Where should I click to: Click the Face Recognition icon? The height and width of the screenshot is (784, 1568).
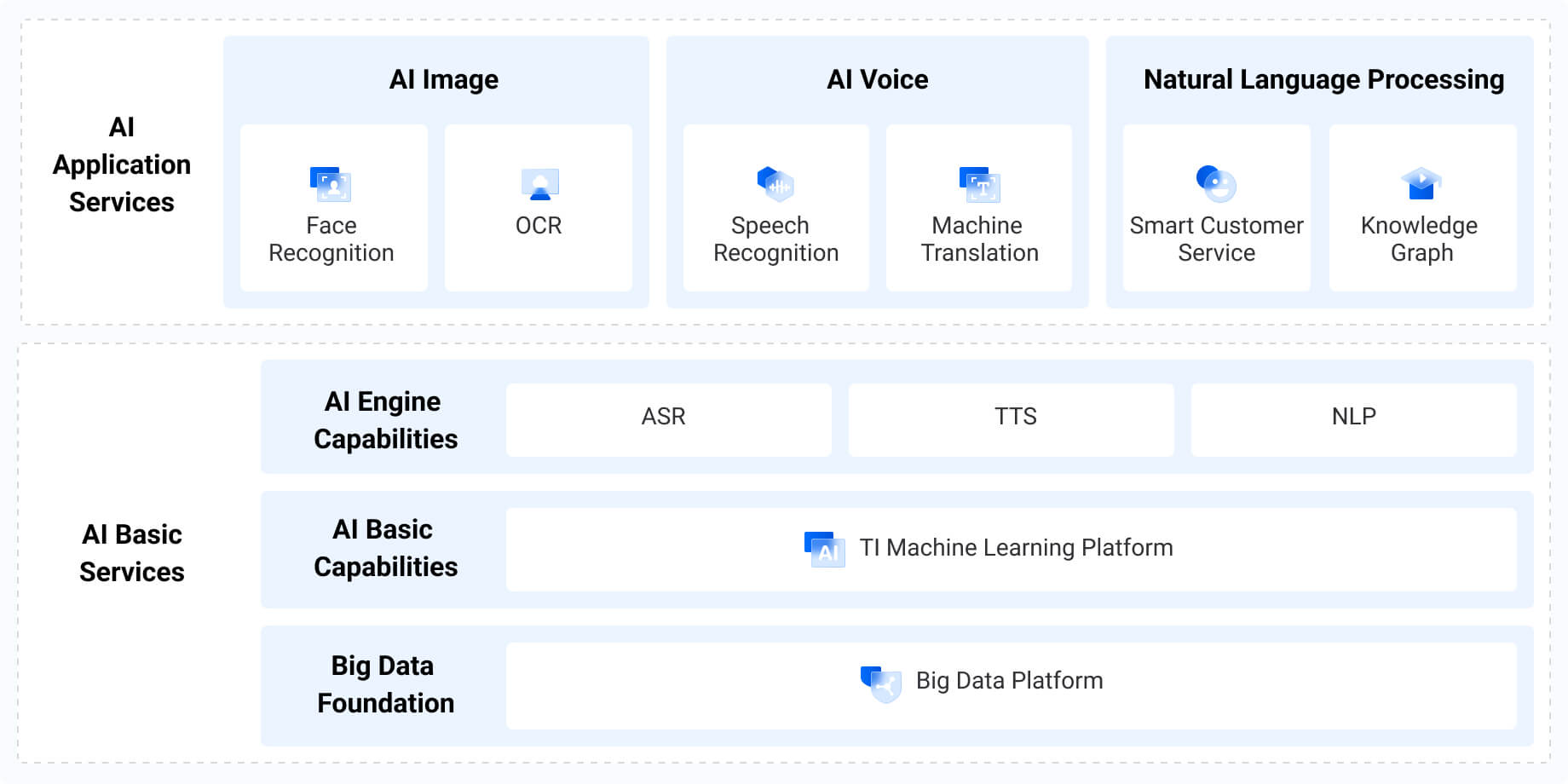click(331, 184)
